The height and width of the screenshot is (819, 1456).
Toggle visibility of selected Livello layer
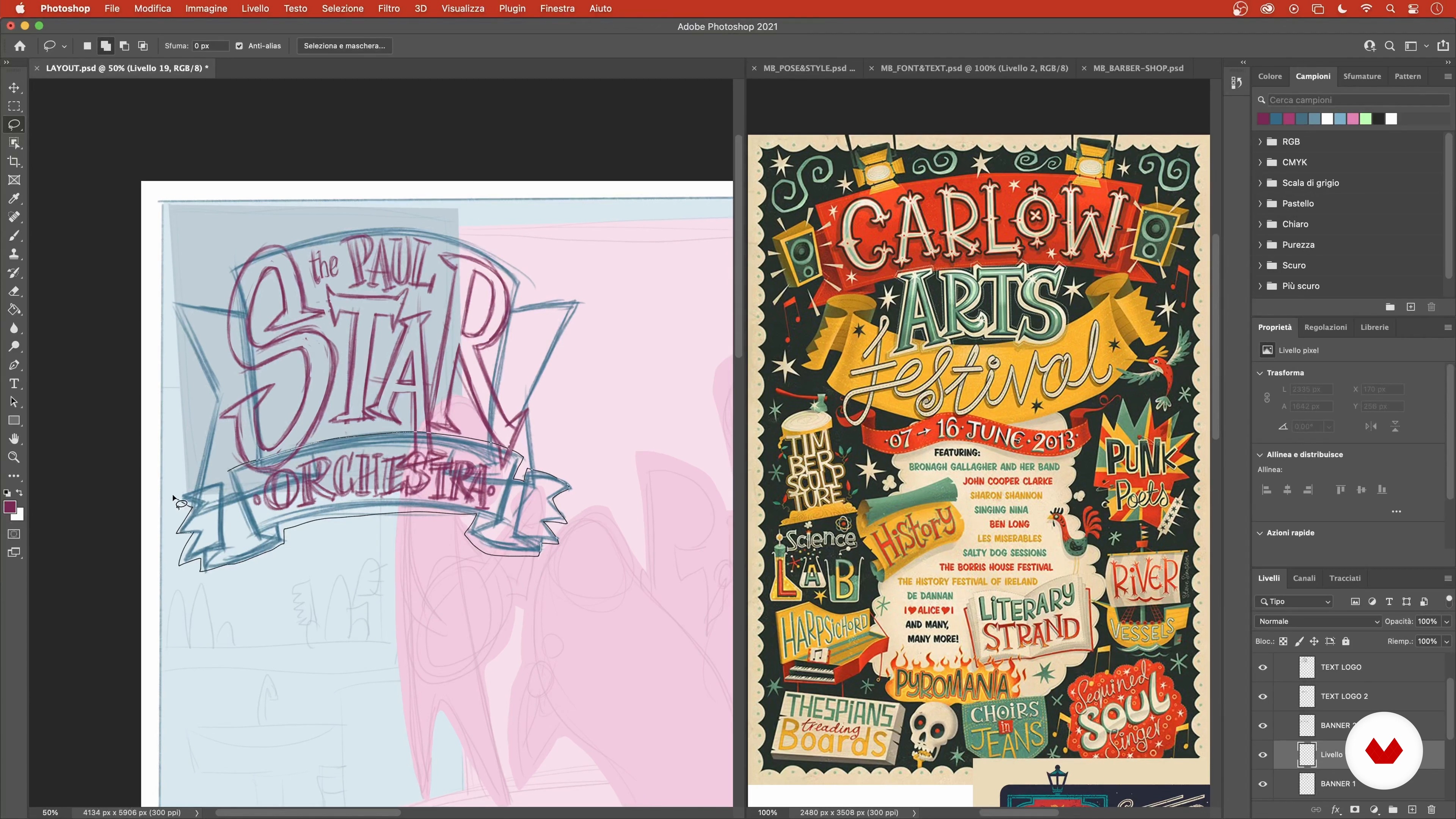pos(1263,755)
